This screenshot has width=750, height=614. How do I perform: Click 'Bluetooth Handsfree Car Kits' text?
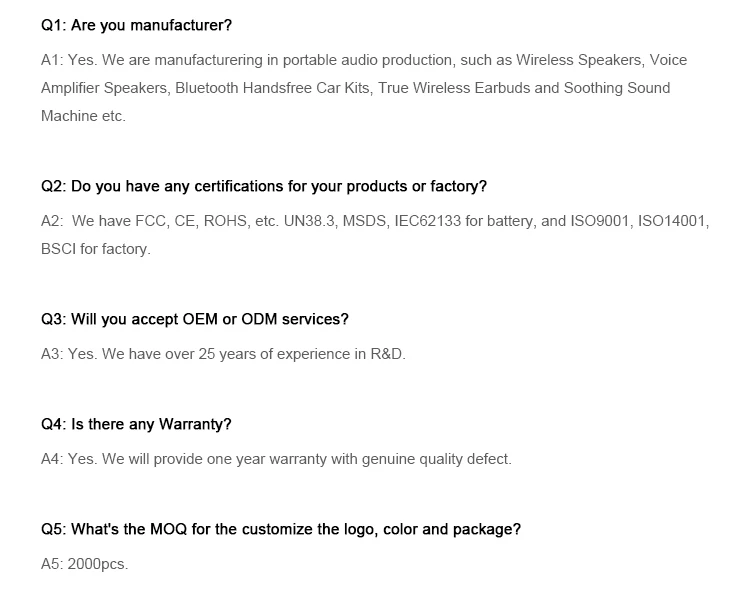pos(273,88)
